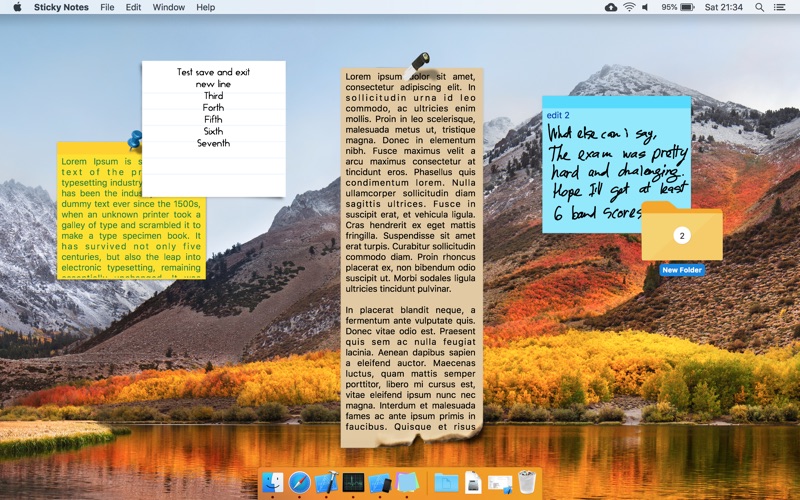Open the Apple menu
This screenshot has height=500, width=800.
[x=17, y=7]
